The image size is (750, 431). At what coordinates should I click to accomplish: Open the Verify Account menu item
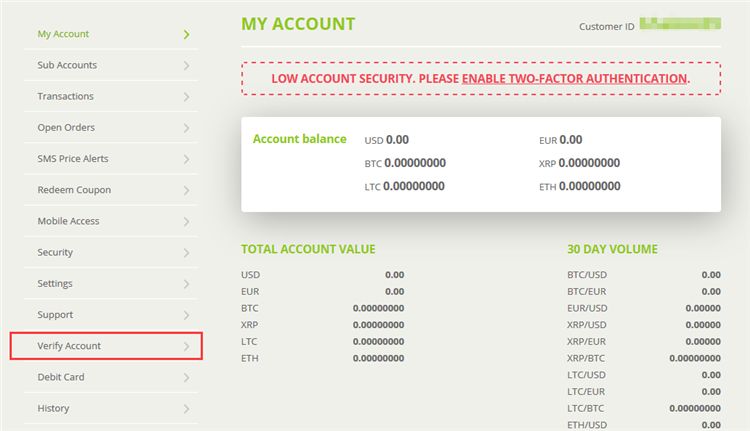click(x=69, y=346)
